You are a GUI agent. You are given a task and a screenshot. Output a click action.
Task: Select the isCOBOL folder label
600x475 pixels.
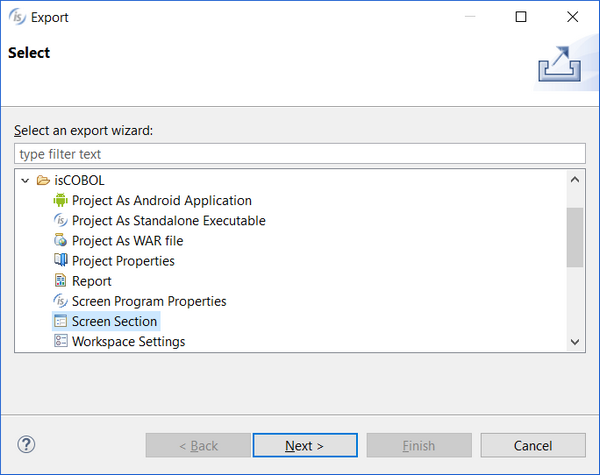coord(79,180)
